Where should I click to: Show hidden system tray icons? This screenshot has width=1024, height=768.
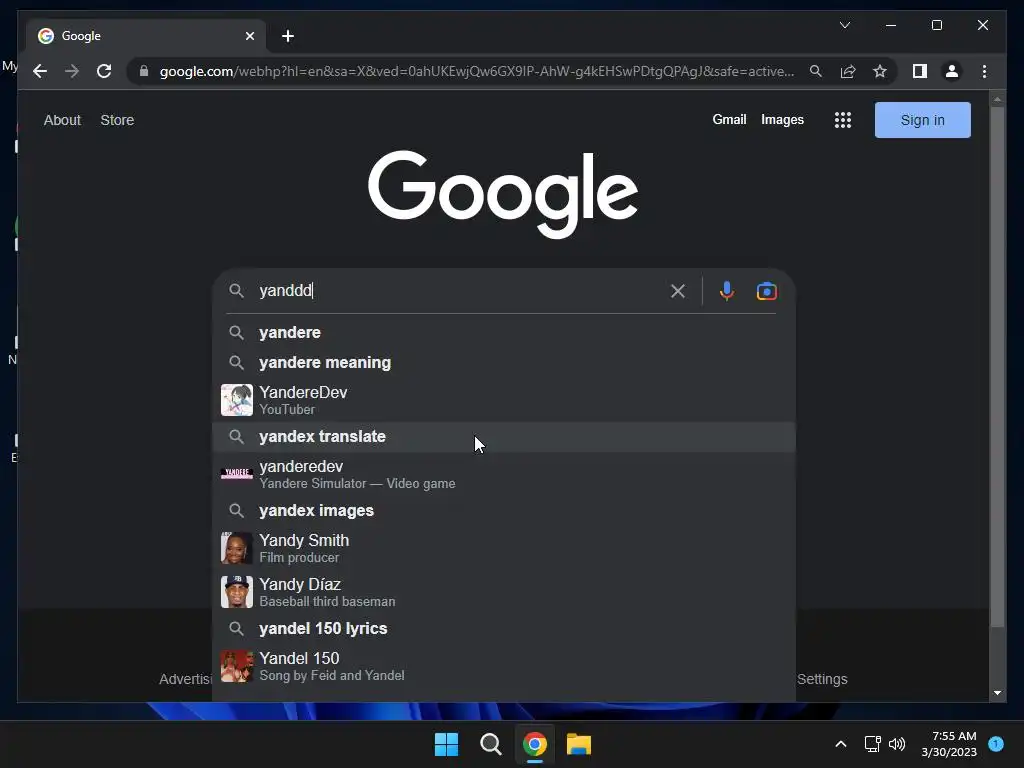click(840, 744)
